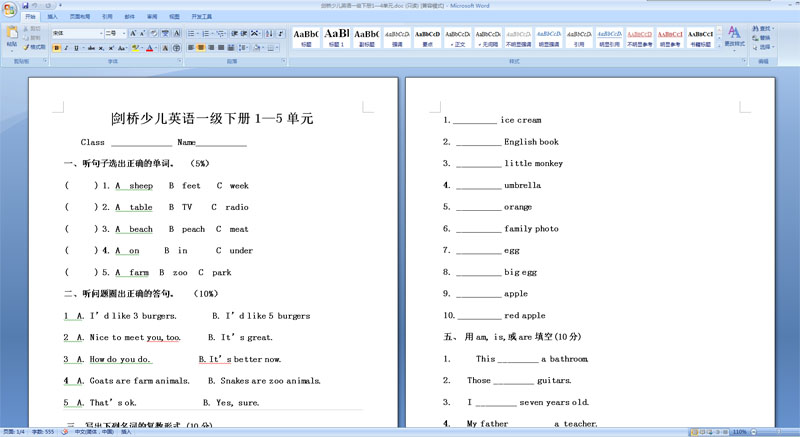Screen dimensions: 800x437
Task: Open the font name dropdown
Action: pos(101,33)
